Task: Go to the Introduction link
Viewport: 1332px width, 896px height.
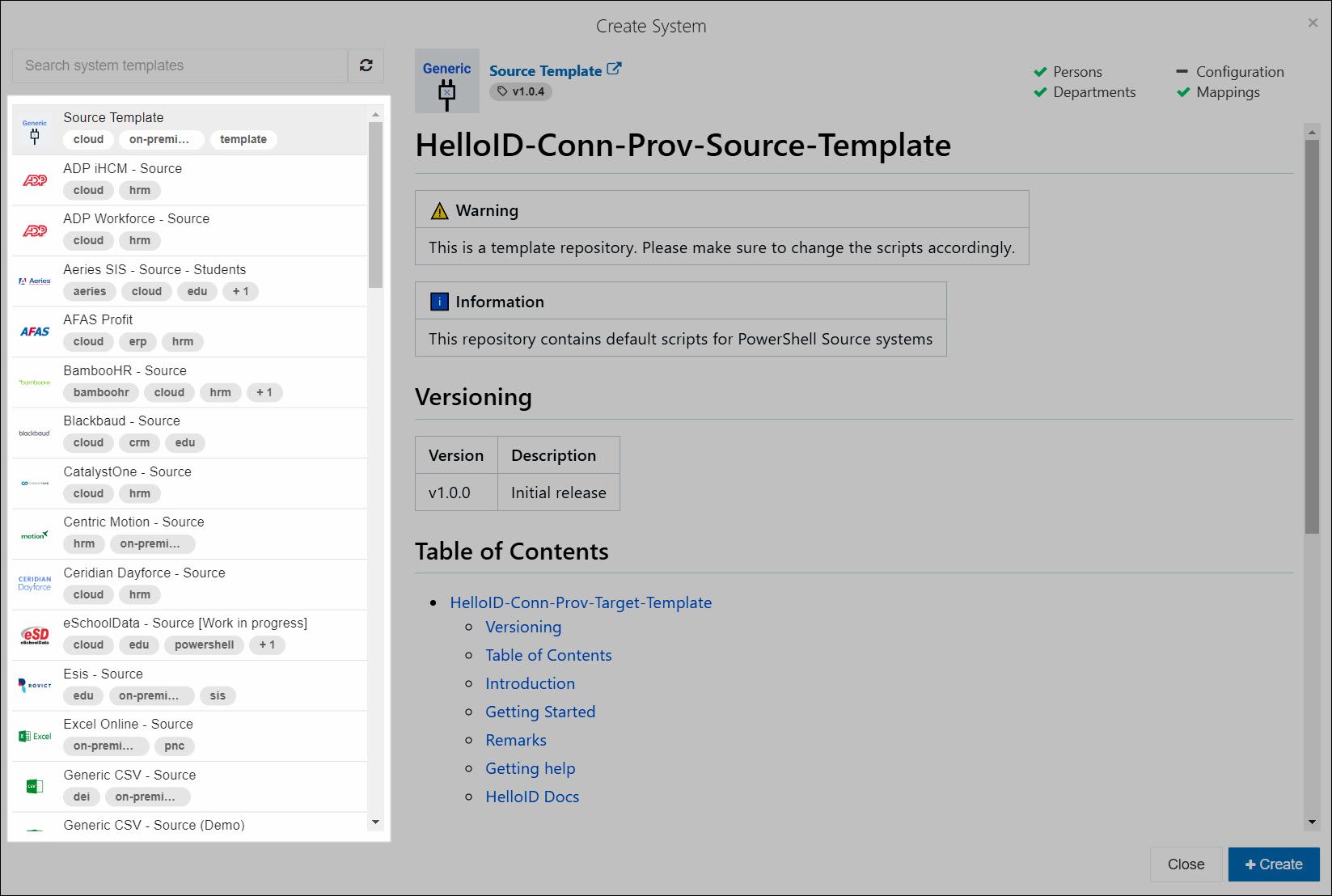Action: point(530,683)
